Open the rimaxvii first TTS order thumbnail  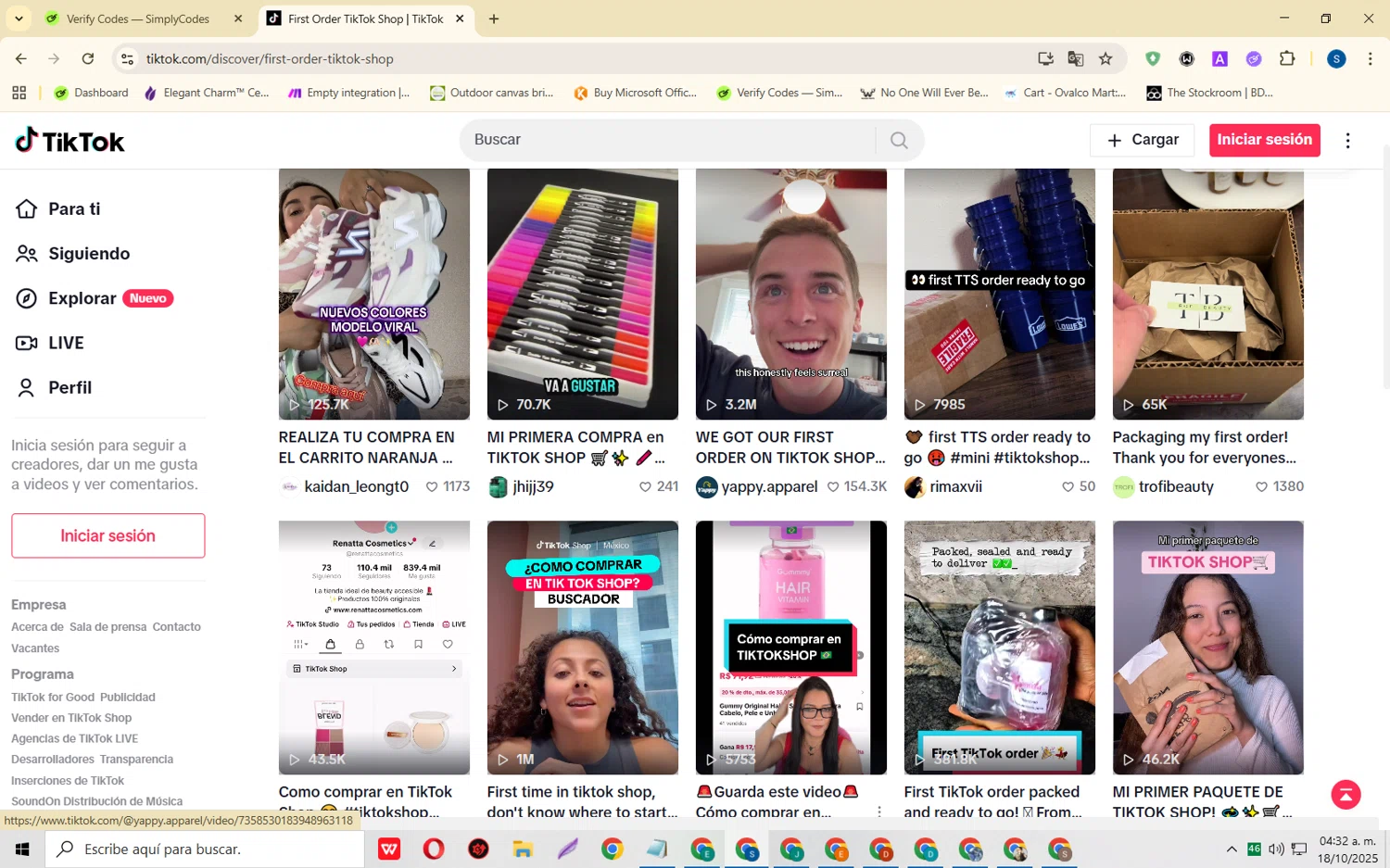coord(1000,294)
